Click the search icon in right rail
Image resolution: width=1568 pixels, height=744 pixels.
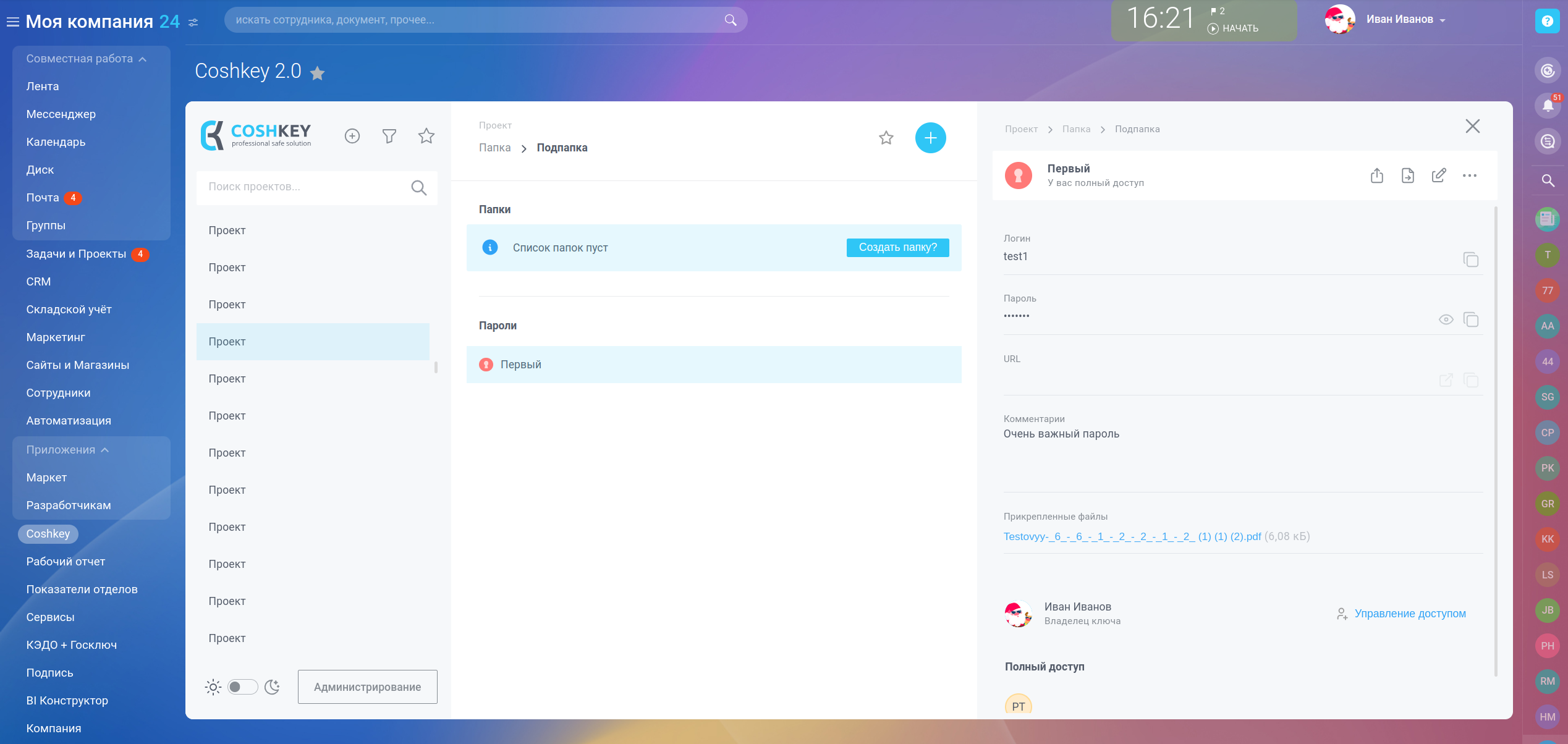coord(1548,180)
